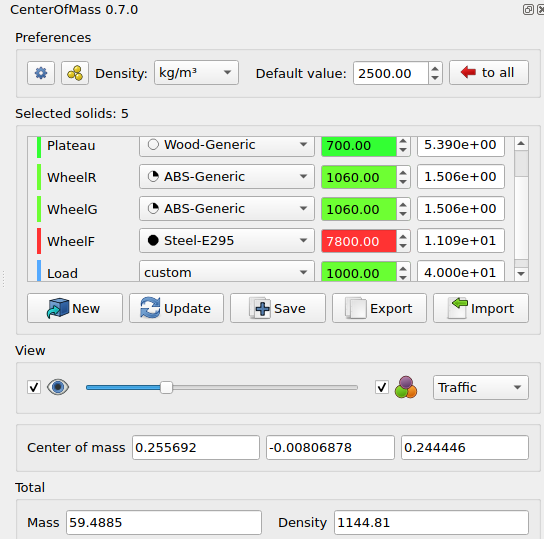Image resolution: width=544 pixels, height=539 pixels.
Task: Open WheelG's ABS-Generic material dropdown
Action: coord(227,209)
